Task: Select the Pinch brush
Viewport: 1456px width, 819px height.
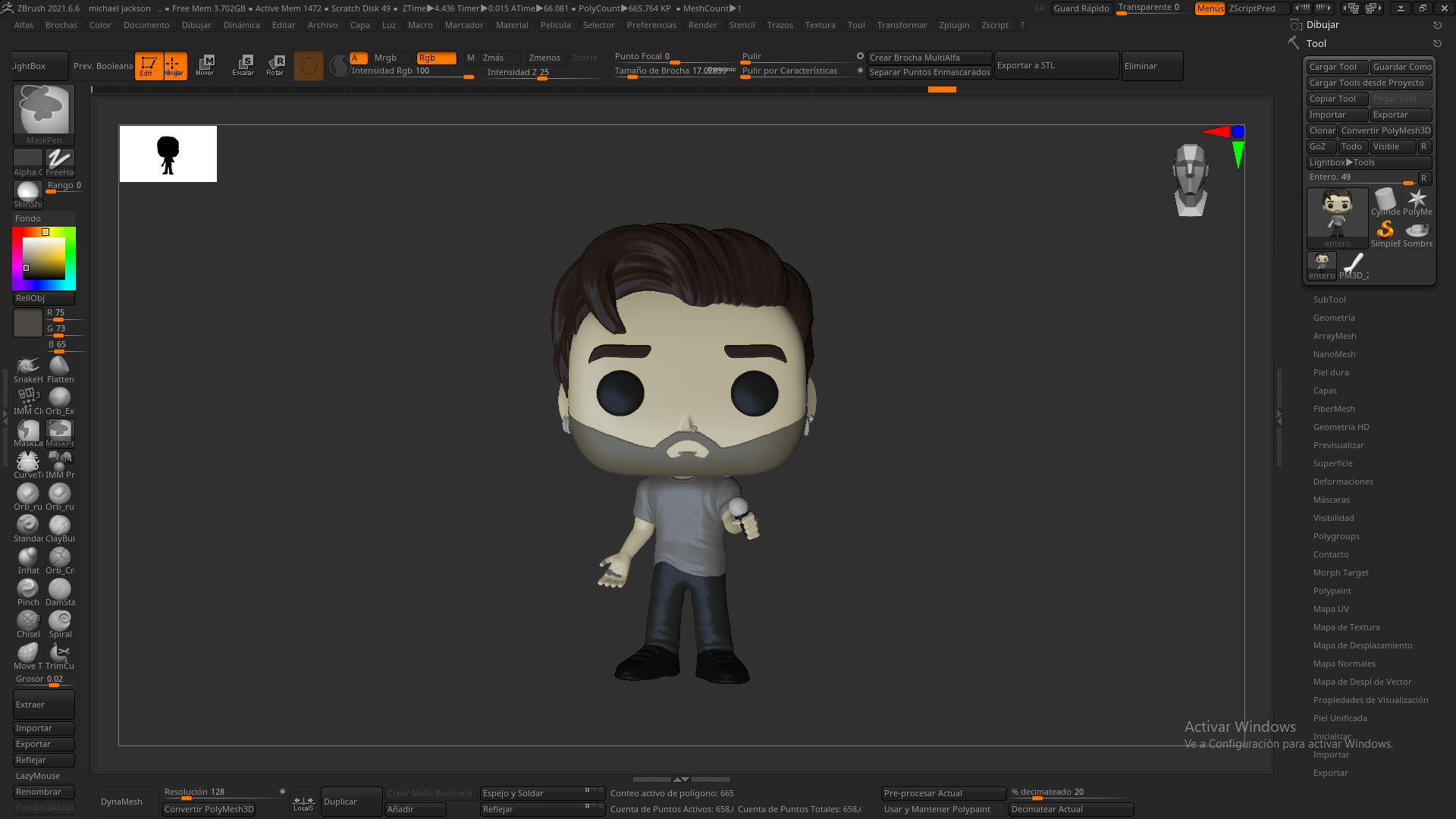Action: [x=28, y=589]
